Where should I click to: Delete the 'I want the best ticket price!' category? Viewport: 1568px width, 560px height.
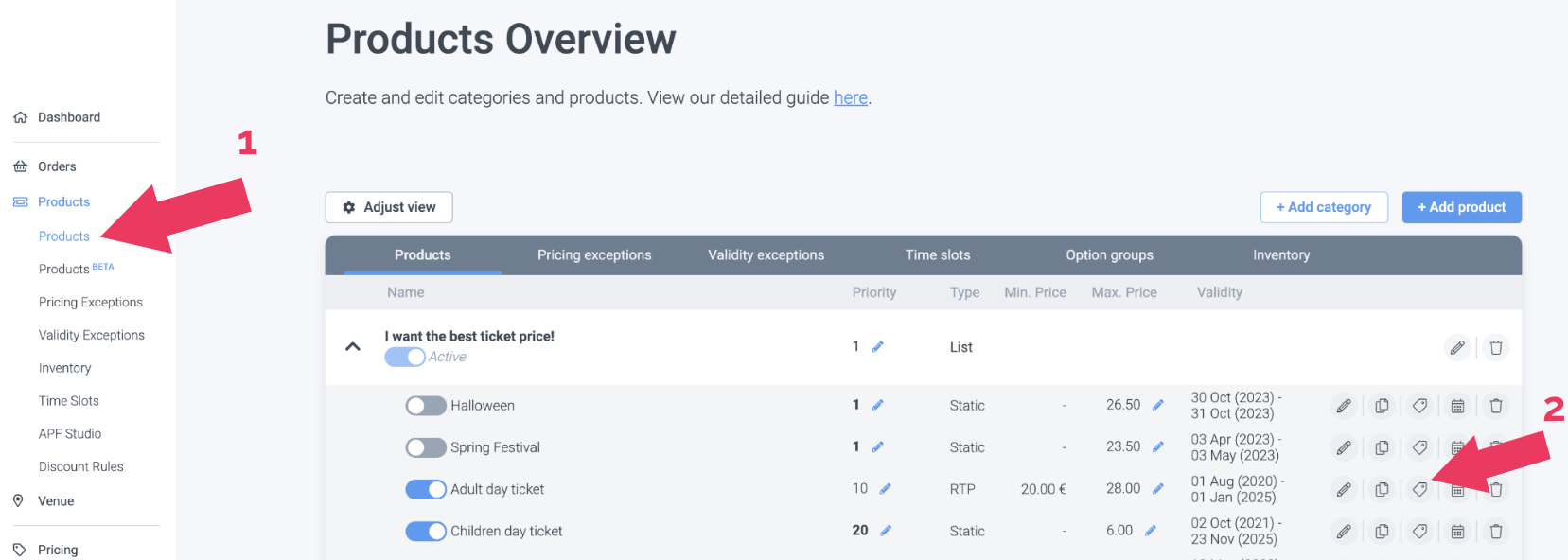pos(1496,348)
